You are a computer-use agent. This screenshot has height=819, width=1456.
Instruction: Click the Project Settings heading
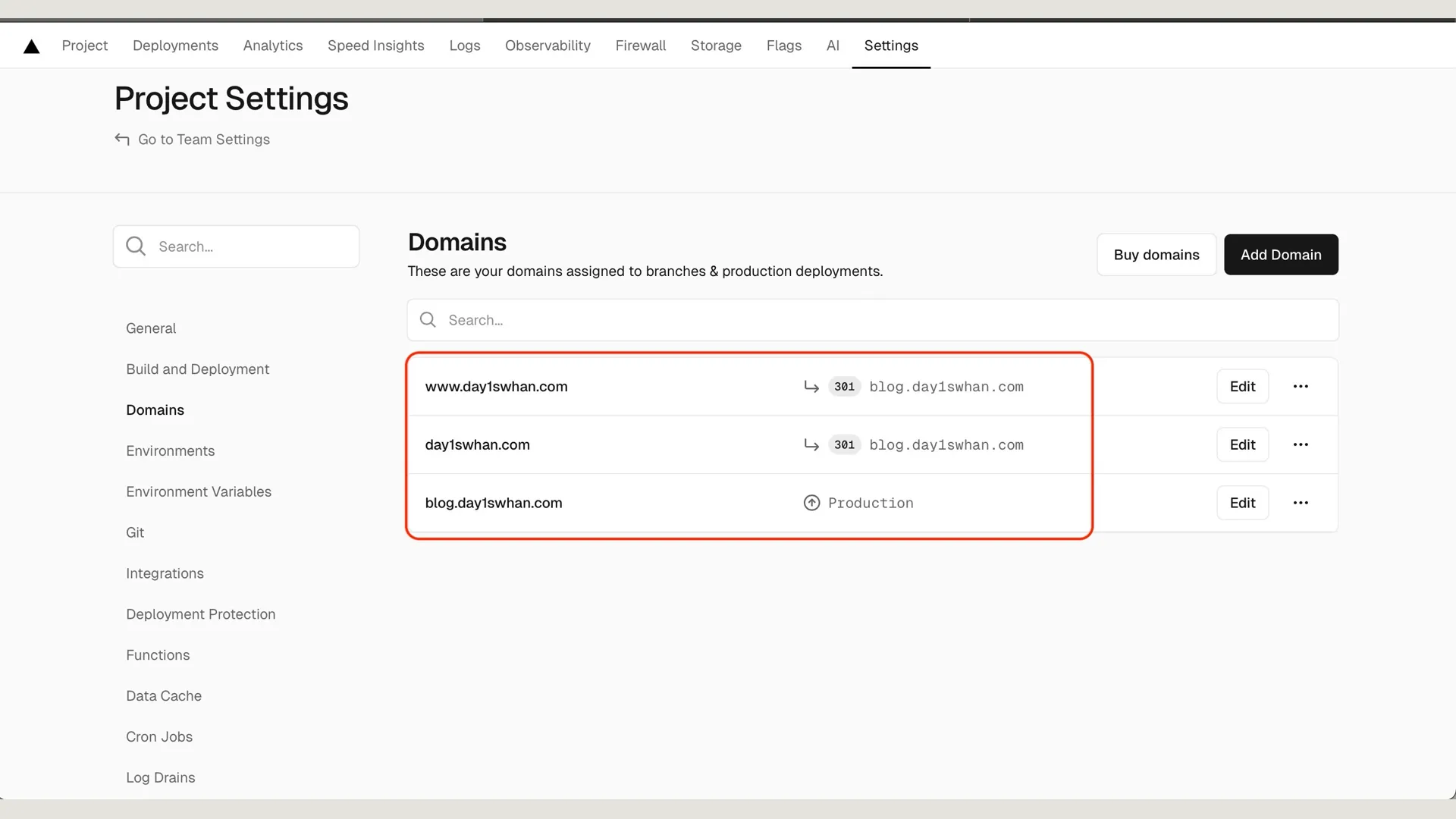coord(231,99)
